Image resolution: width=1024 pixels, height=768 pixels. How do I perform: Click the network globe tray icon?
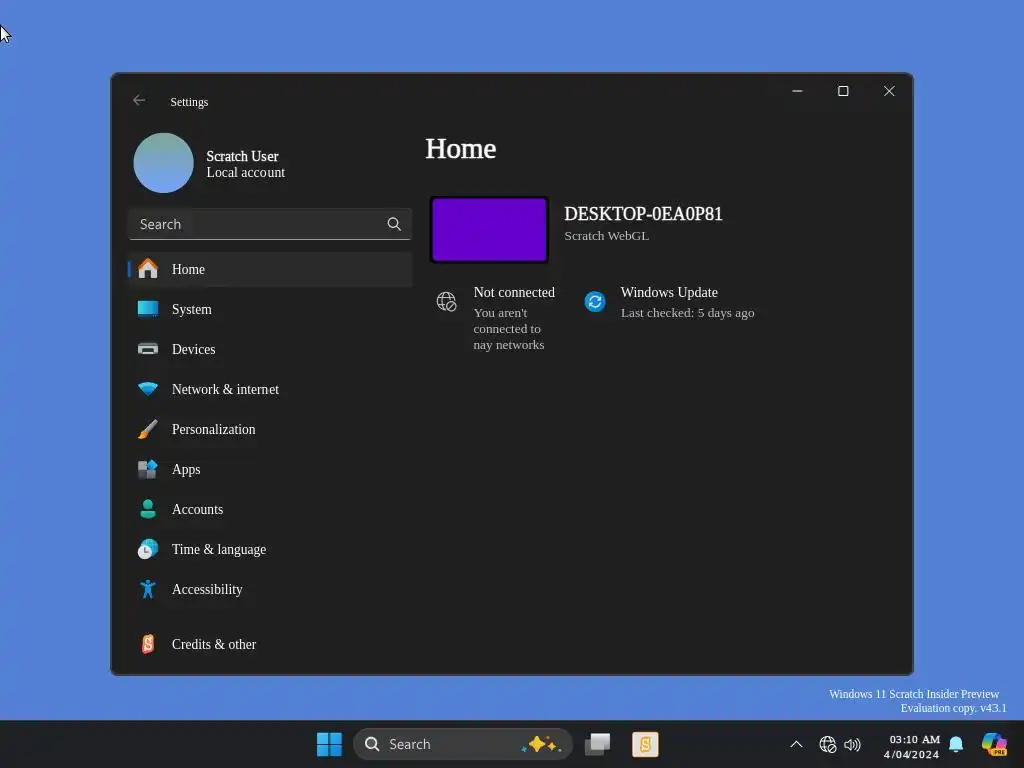pyautogui.click(x=827, y=744)
